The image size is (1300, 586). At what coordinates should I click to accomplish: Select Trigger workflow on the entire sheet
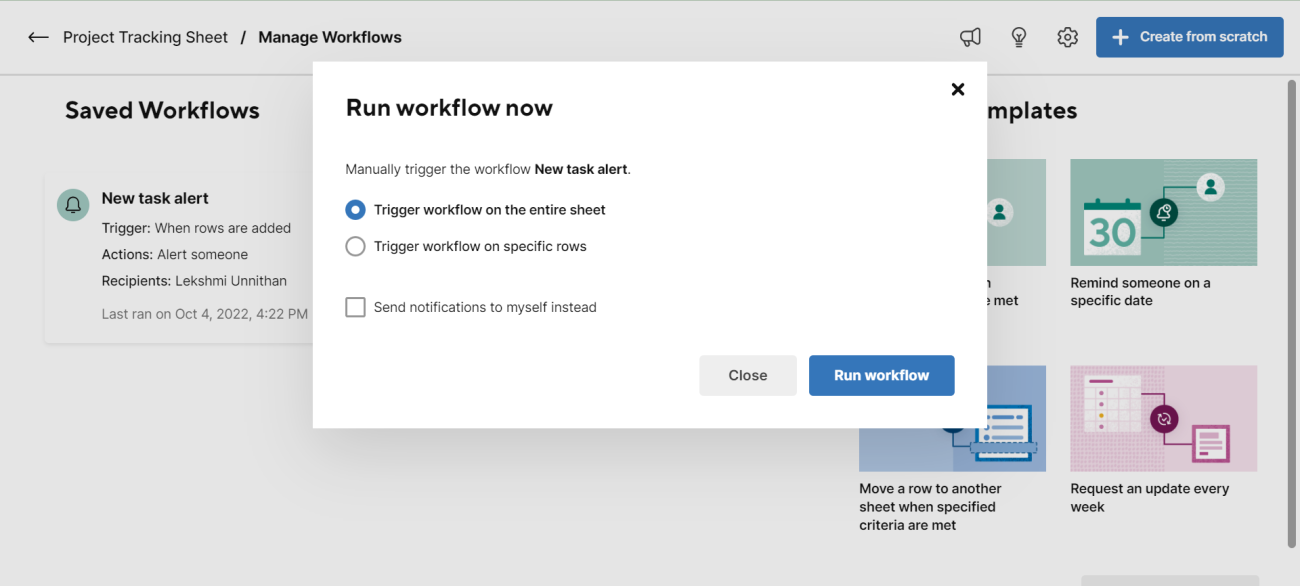tap(355, 210)
